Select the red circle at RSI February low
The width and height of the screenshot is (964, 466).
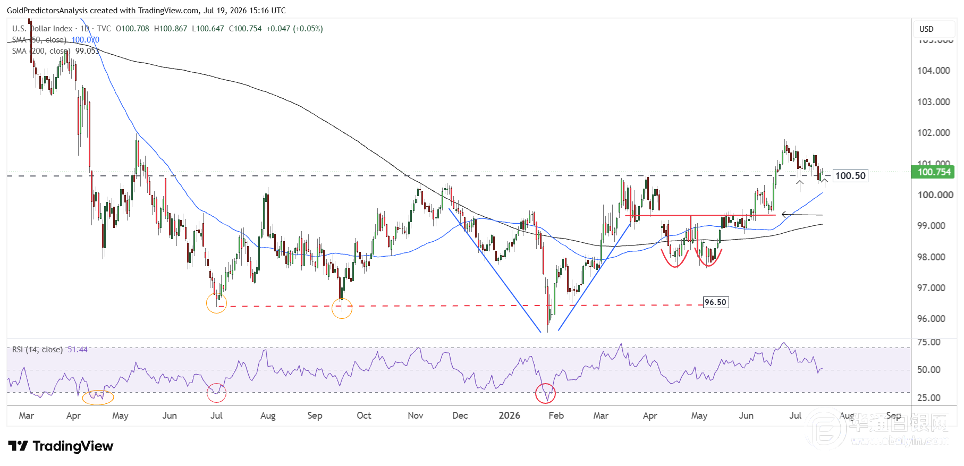(546, 392)
